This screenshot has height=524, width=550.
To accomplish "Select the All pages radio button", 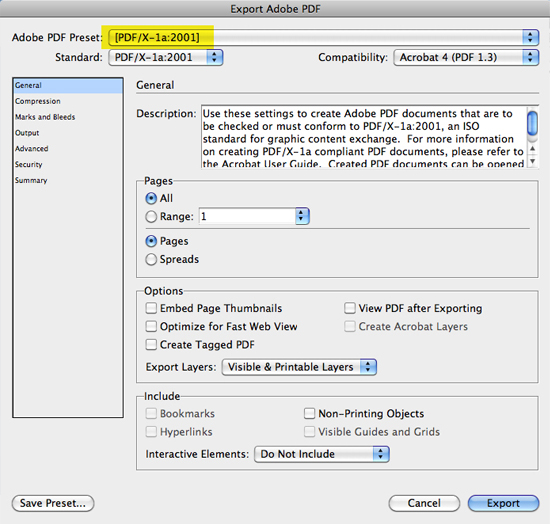I will [x=151, y=199].
